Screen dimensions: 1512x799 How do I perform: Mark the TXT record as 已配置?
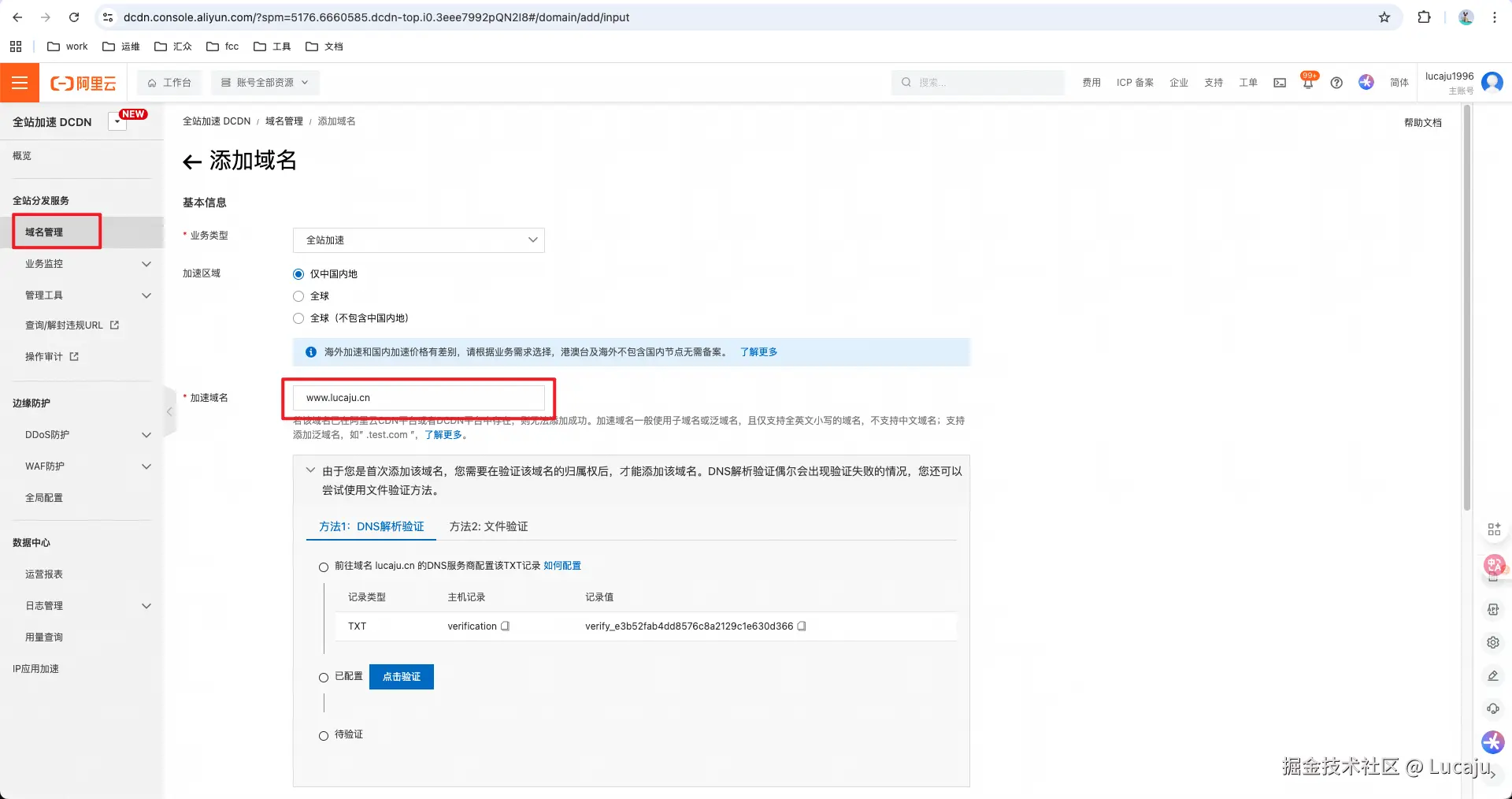tap(323, 677)
